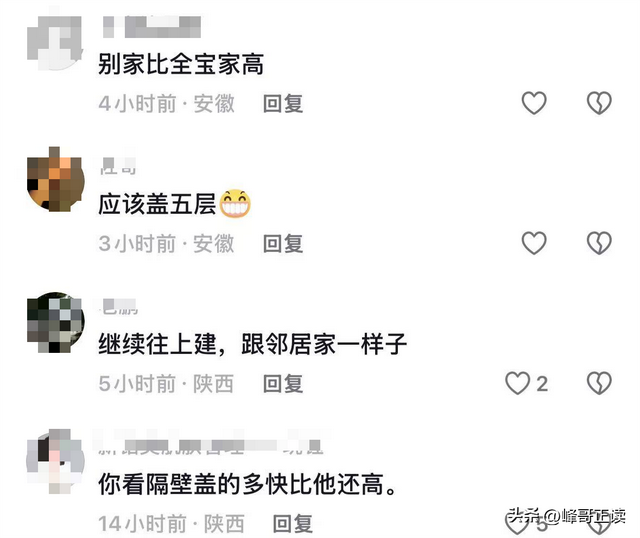Image resolution: width=640 pixels, height=538 pixels.
Task: Like the '你看隔壁盖的多快' comment
Action: (517, 523)
